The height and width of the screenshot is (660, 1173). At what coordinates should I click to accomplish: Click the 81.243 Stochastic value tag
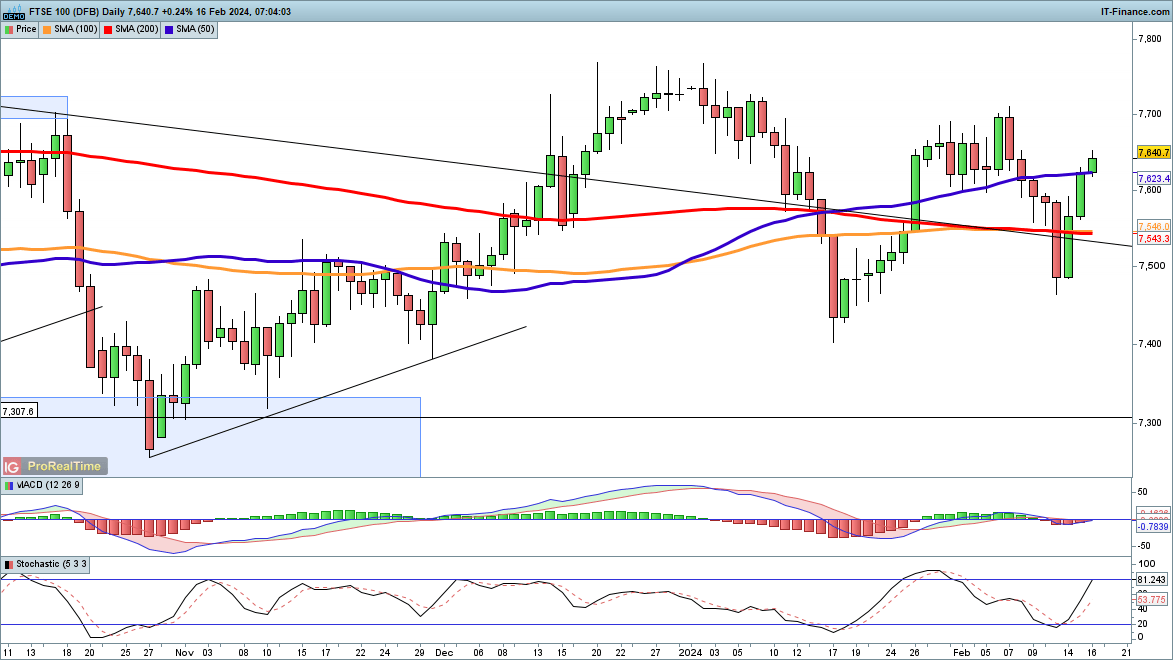[x=1152, y=580]
